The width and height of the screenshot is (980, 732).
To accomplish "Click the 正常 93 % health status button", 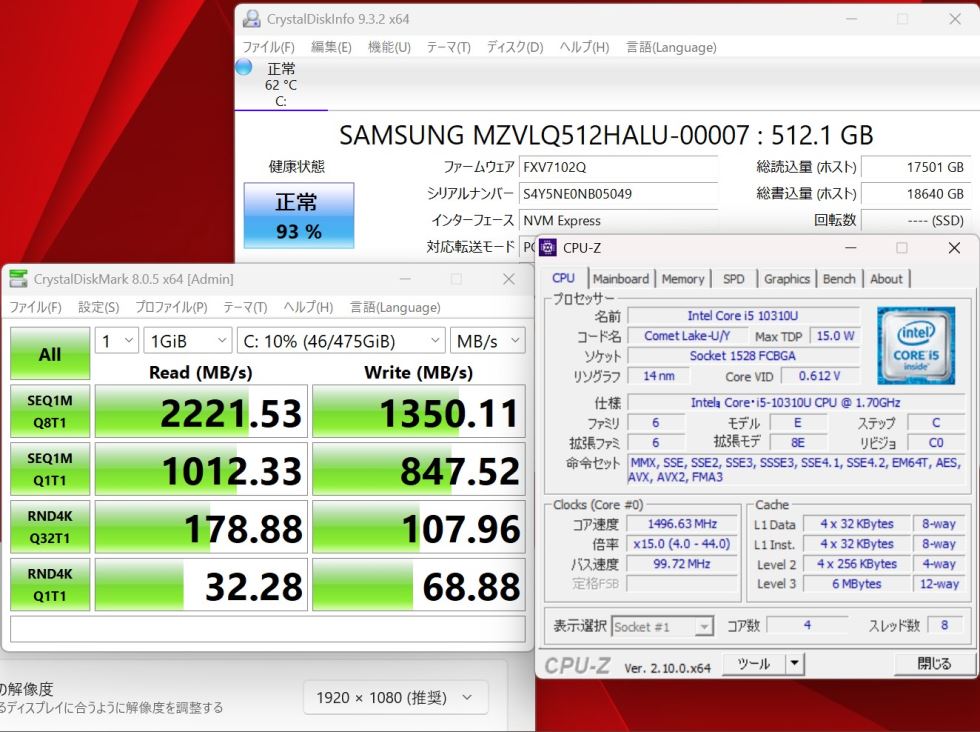I will (x=299, y=216).
